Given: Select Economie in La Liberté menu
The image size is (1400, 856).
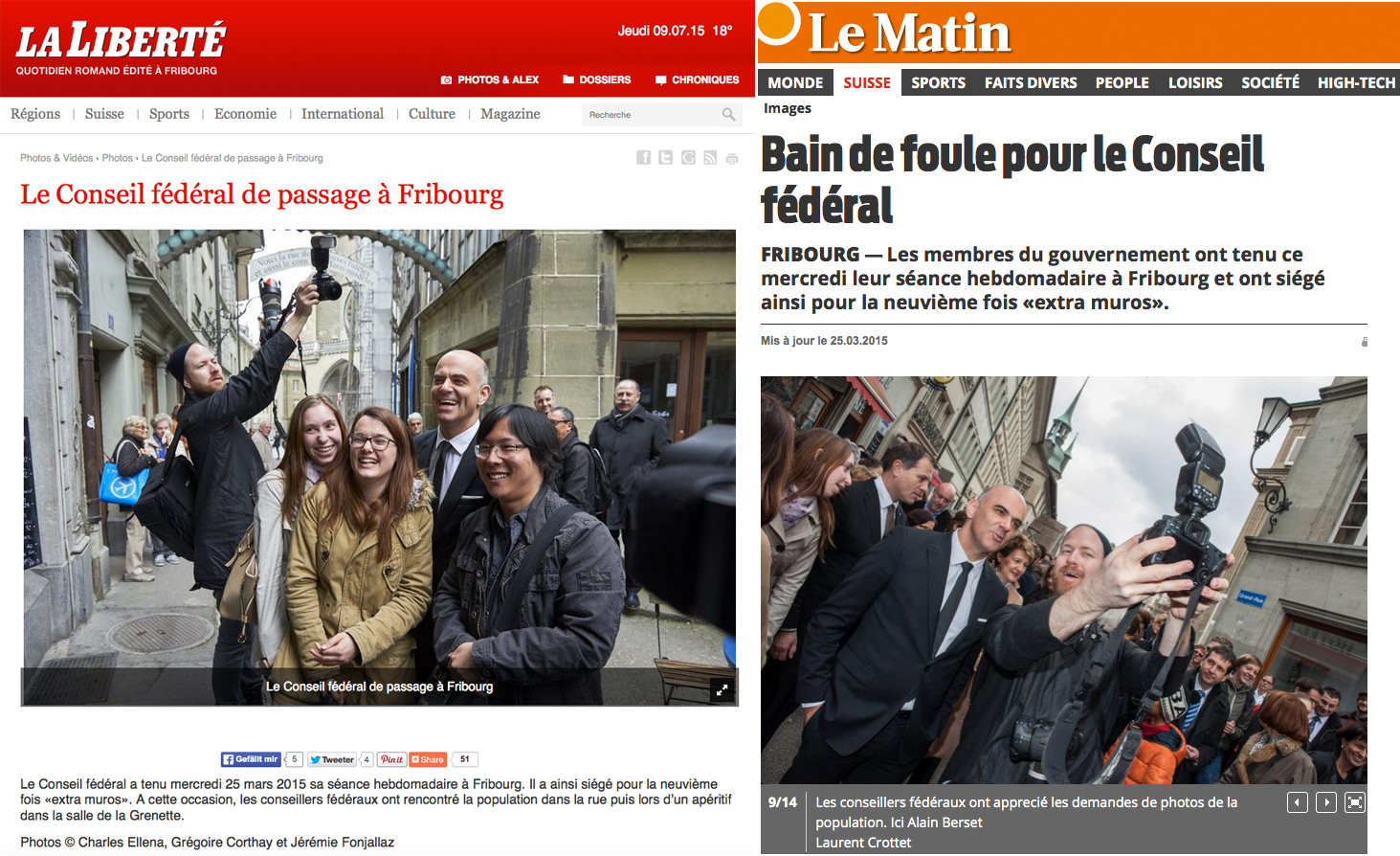Looking at the screenshot, I should coord(245,114).
